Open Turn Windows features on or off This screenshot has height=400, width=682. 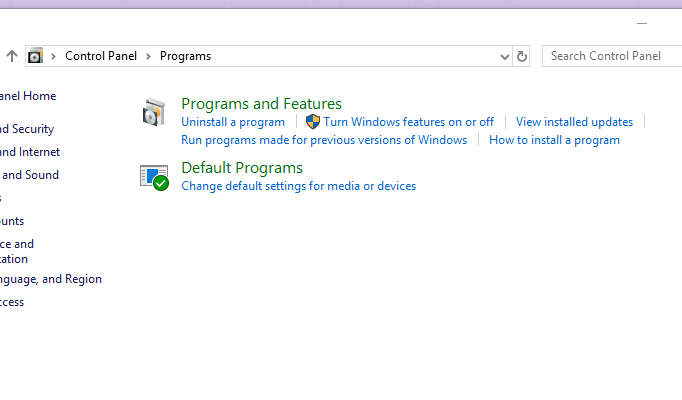pos(408,122)
